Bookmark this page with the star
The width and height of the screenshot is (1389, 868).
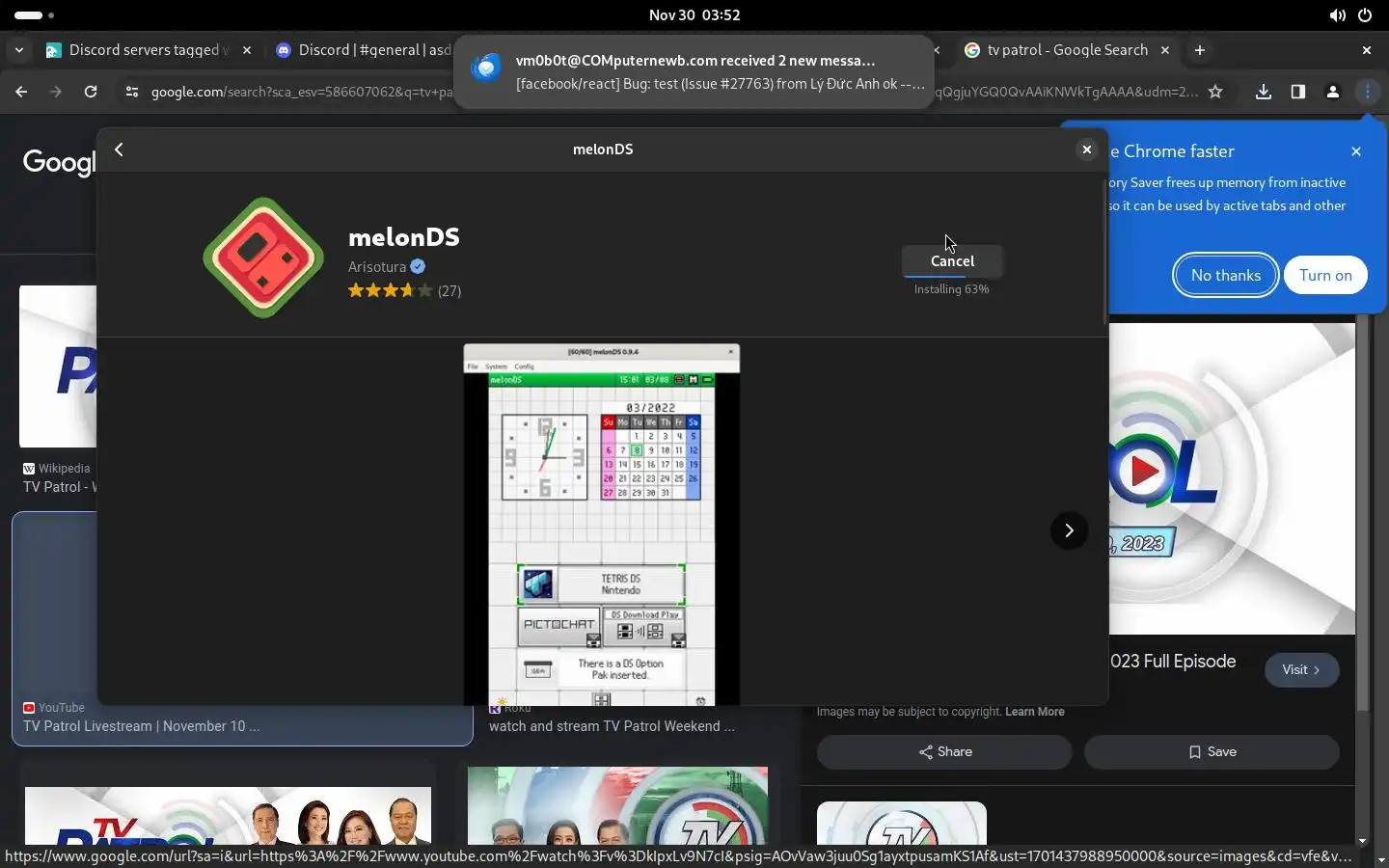[1215, 92]
